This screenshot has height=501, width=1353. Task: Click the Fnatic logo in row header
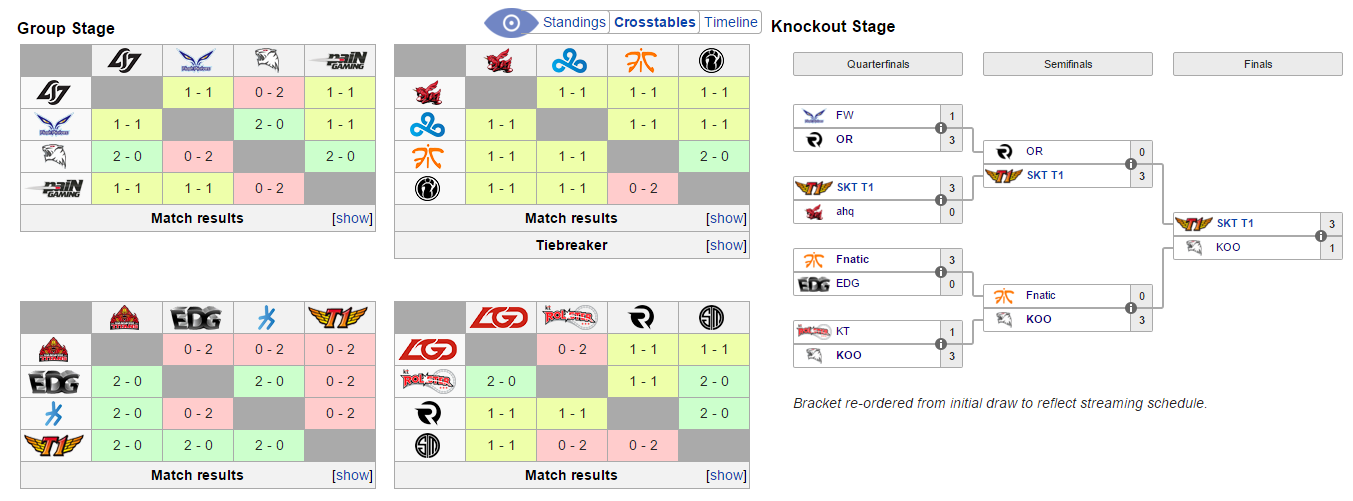click(x=430, y=157)
